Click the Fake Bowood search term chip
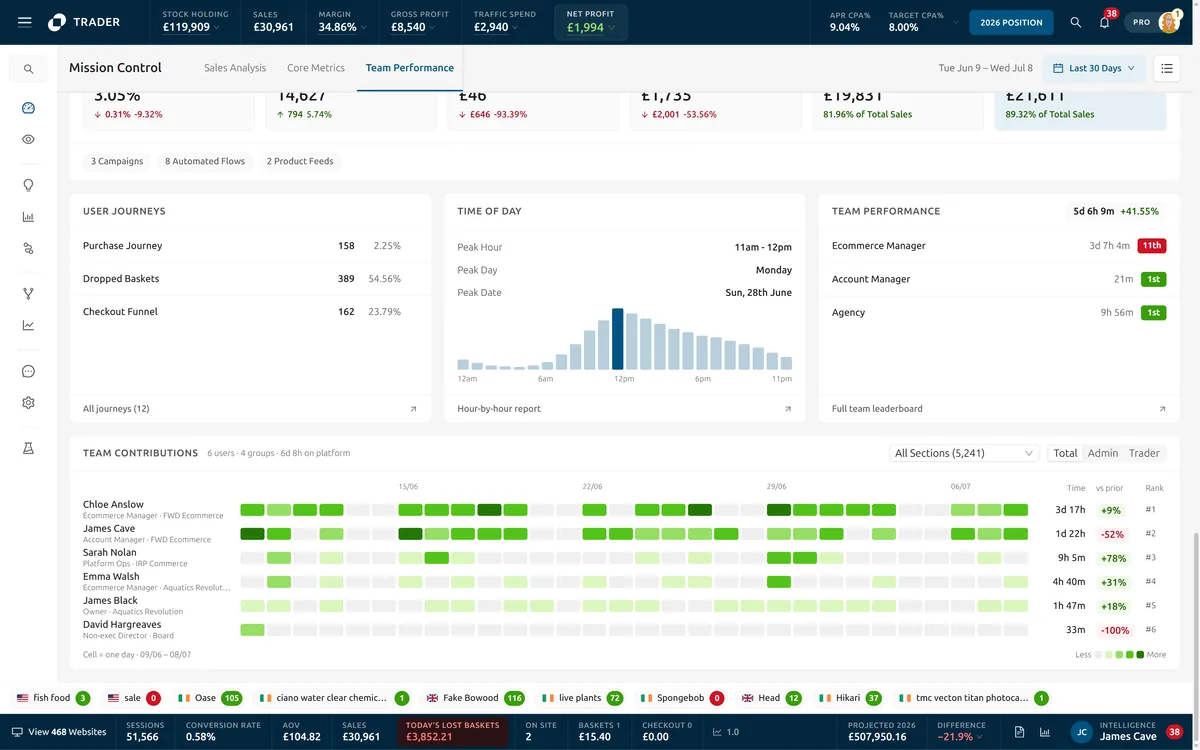 475,698
